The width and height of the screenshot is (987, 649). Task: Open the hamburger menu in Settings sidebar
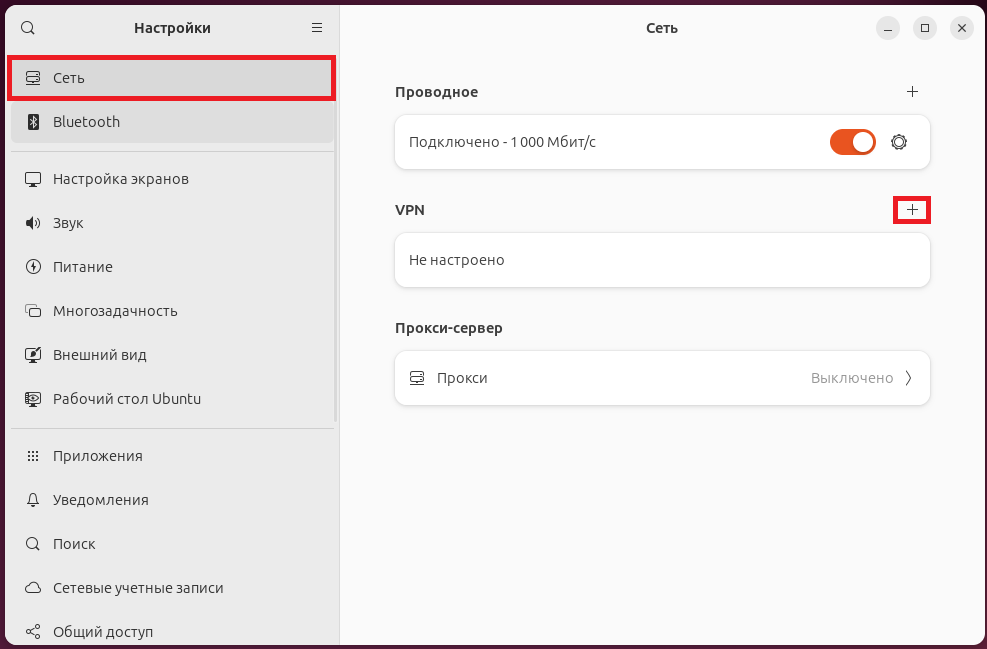[x=317, y=28]
